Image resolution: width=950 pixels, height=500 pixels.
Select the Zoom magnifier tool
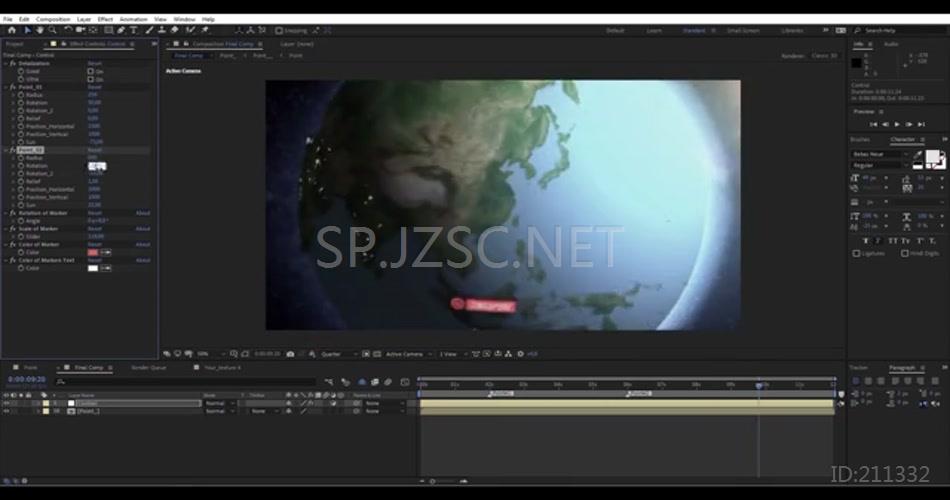tap(52, 30)
